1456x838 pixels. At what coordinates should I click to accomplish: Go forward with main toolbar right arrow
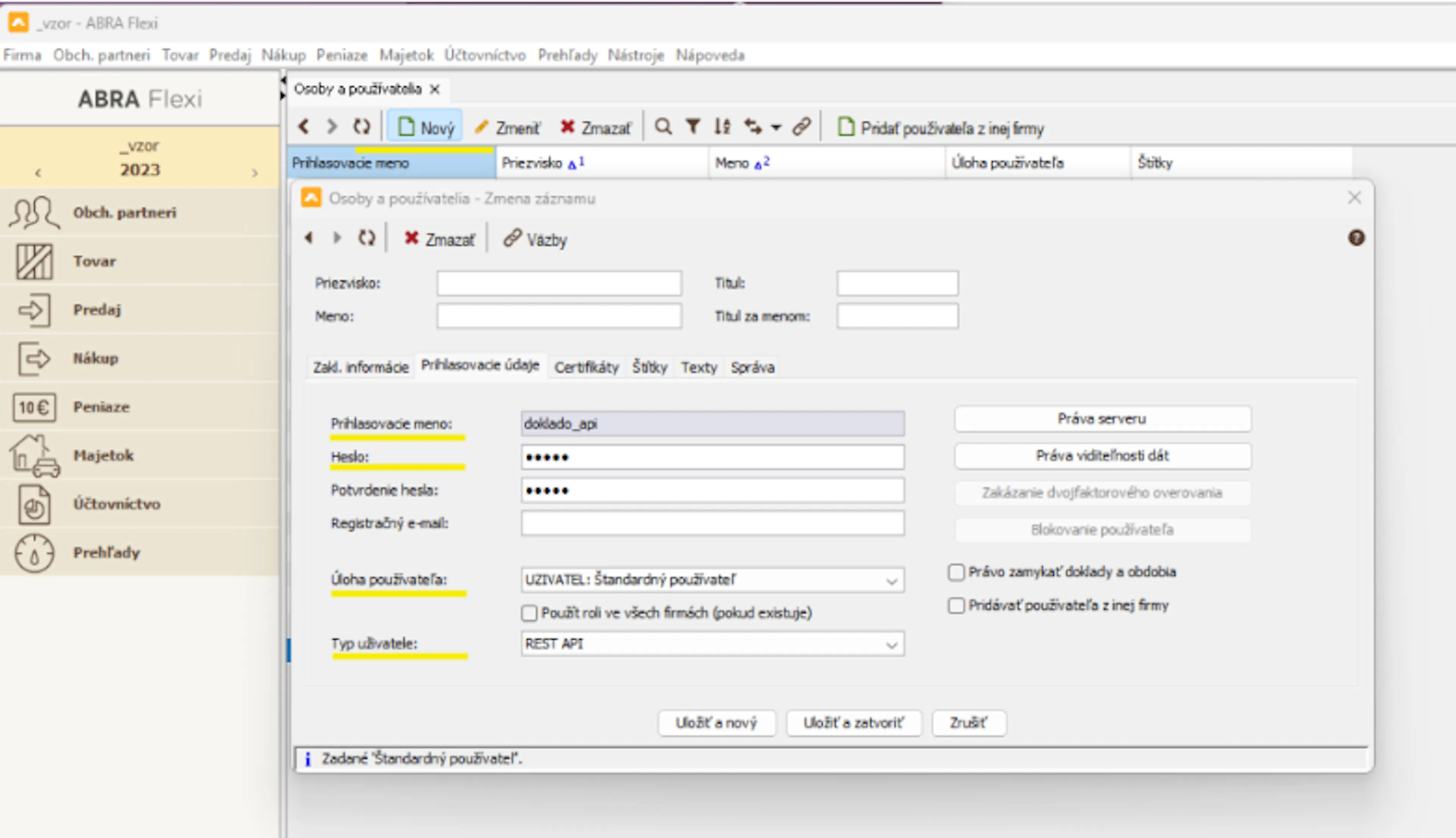pyautogui.click(x=331, y=127)
